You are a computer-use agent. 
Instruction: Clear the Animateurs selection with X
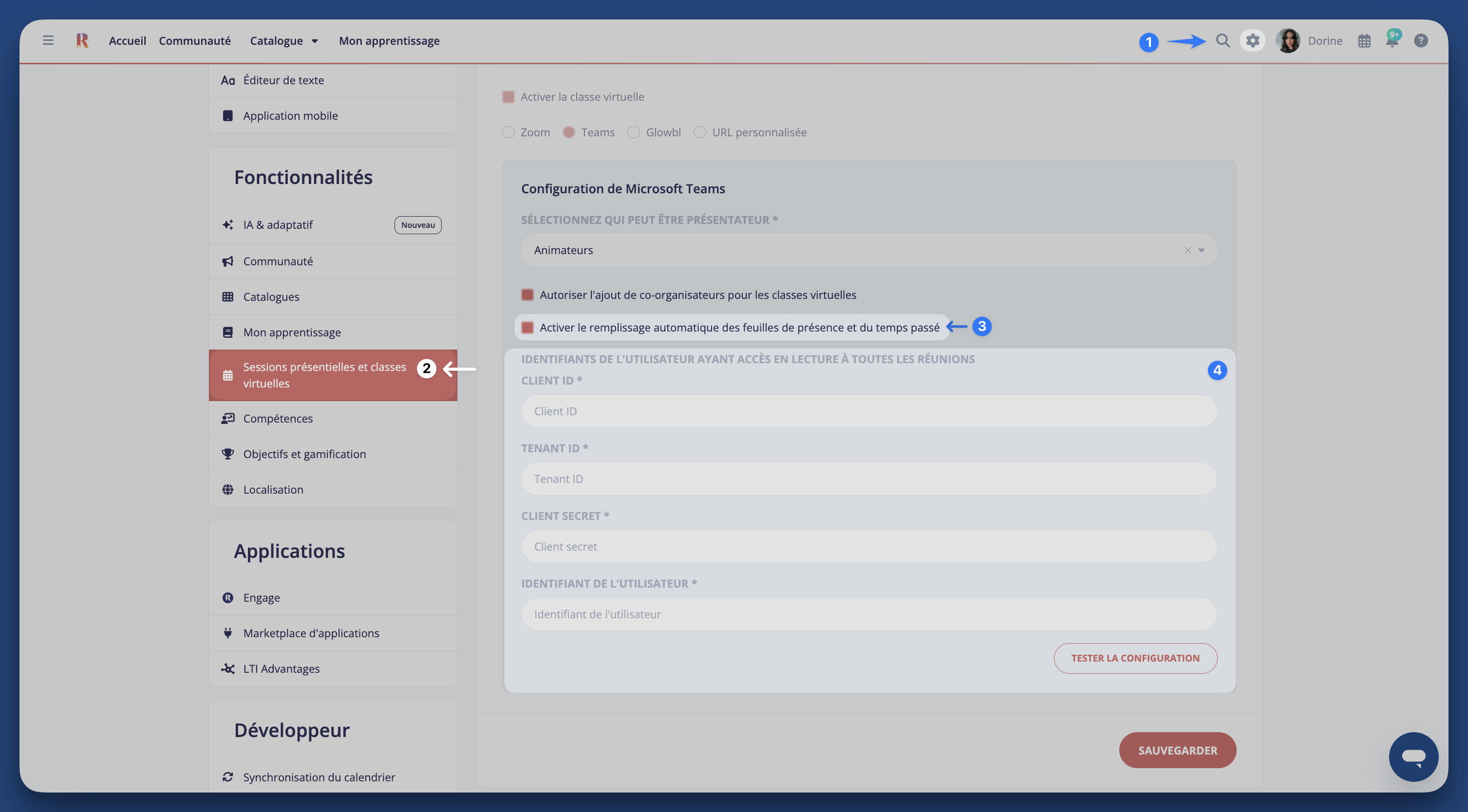tap(1187, 250)
